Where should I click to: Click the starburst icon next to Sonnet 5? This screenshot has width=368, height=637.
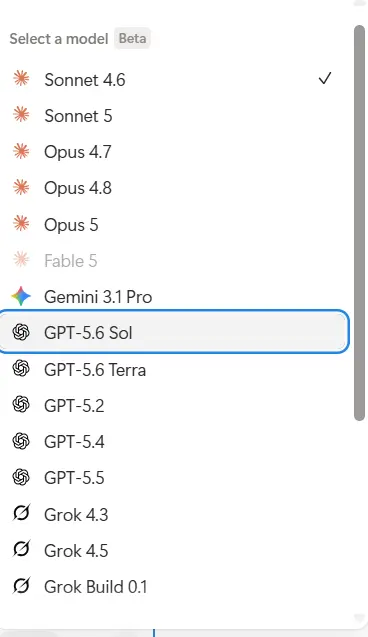(21, 115)
